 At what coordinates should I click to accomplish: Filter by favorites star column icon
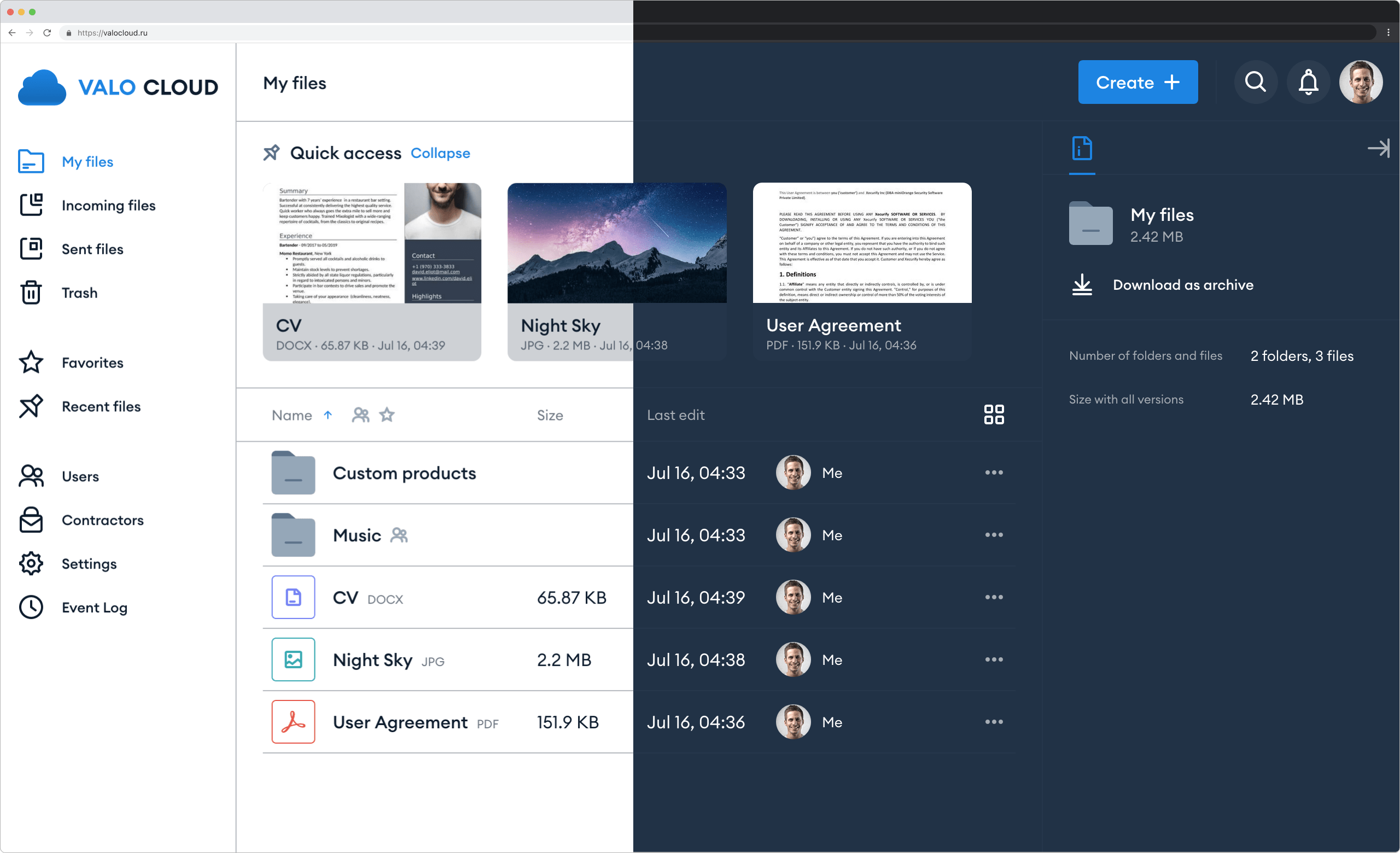point(387,415)
